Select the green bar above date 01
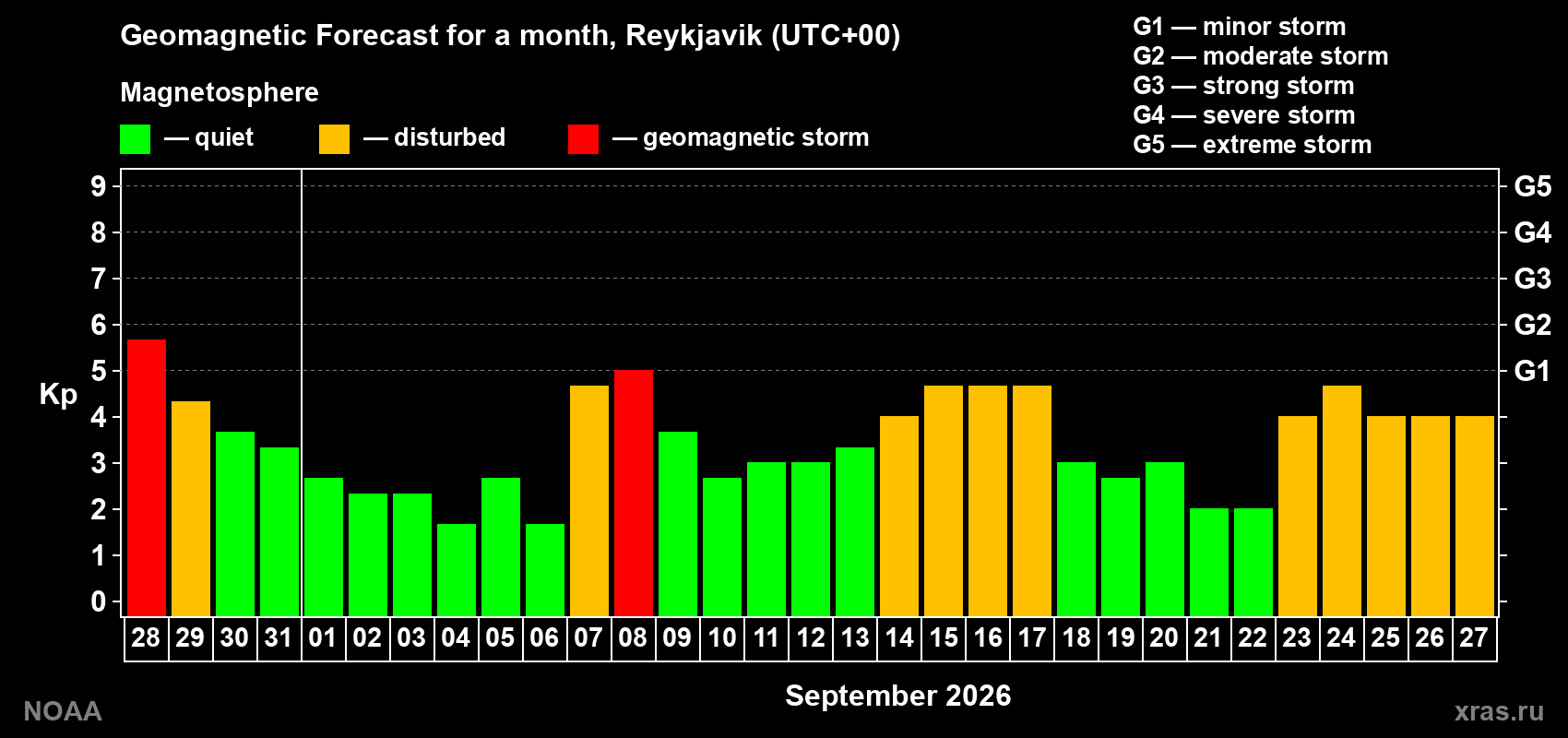Viewport: 1568px width, 738px height. pos(324,547)
